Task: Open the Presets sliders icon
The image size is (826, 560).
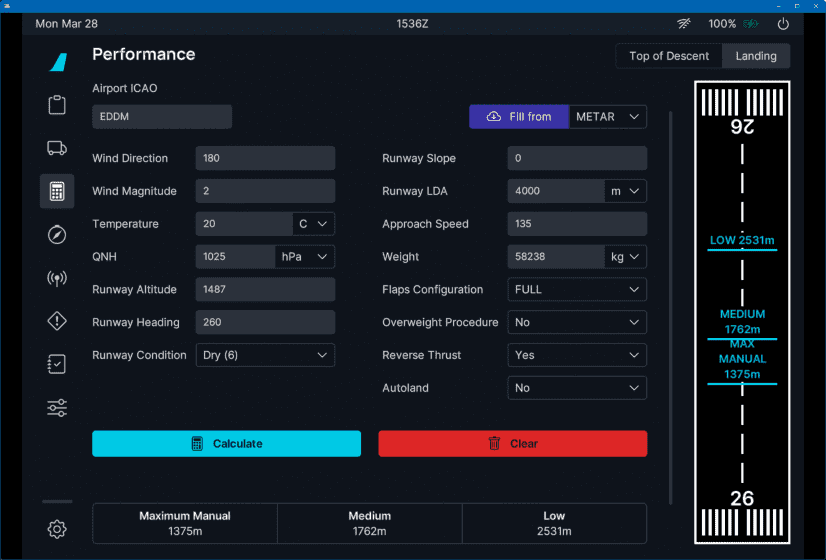Action: [x=57, y=408]
